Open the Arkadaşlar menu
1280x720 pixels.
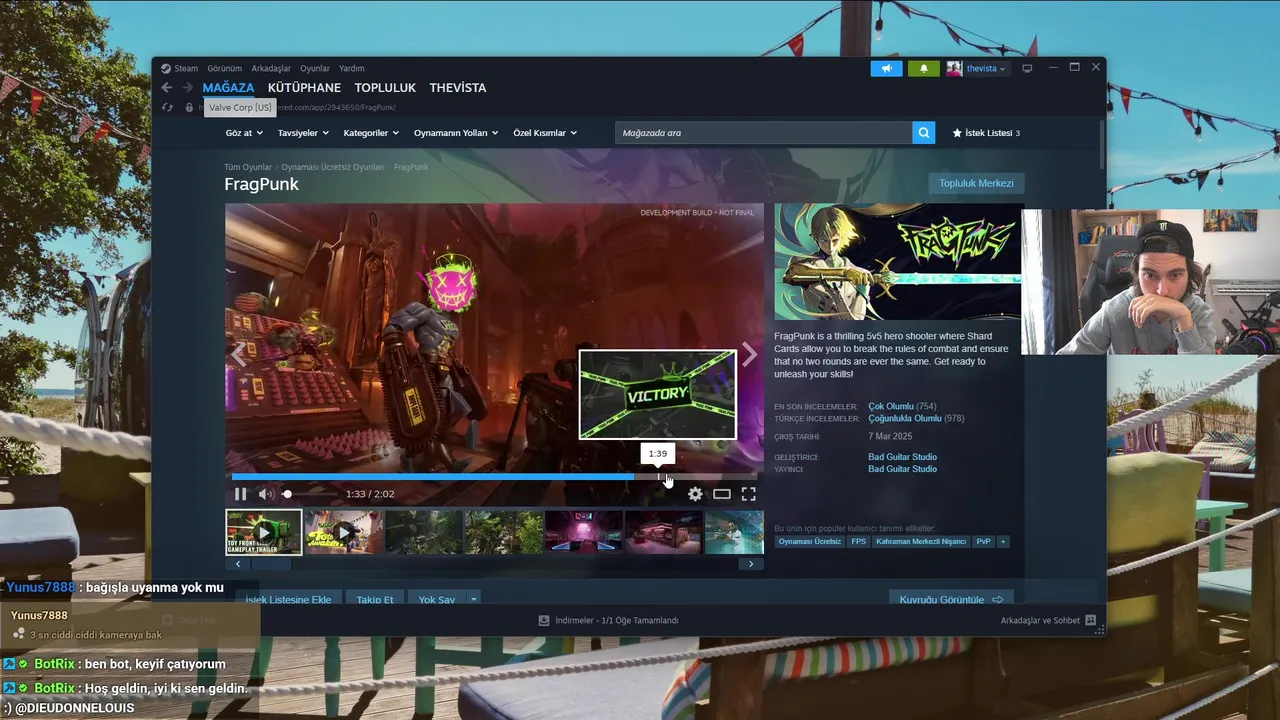click(271, 68)
